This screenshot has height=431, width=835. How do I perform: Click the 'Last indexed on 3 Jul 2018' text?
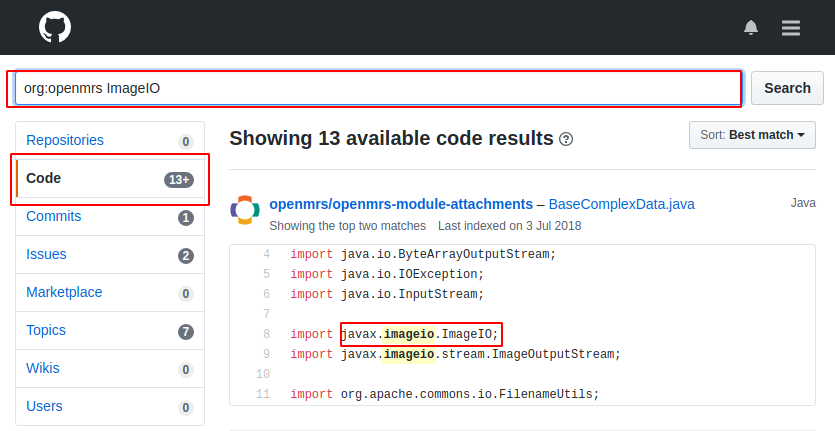[510, 226]
